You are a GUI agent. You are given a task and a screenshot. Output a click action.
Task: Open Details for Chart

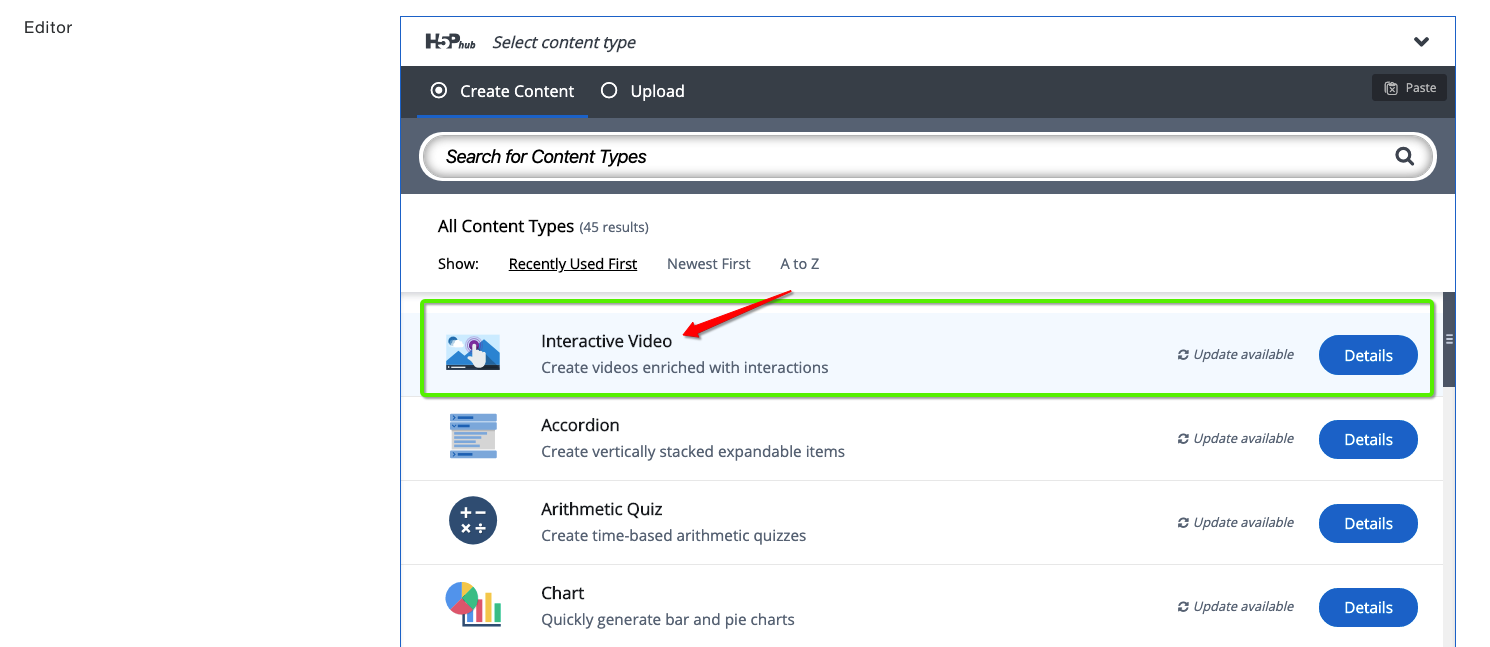[1368, 607]
